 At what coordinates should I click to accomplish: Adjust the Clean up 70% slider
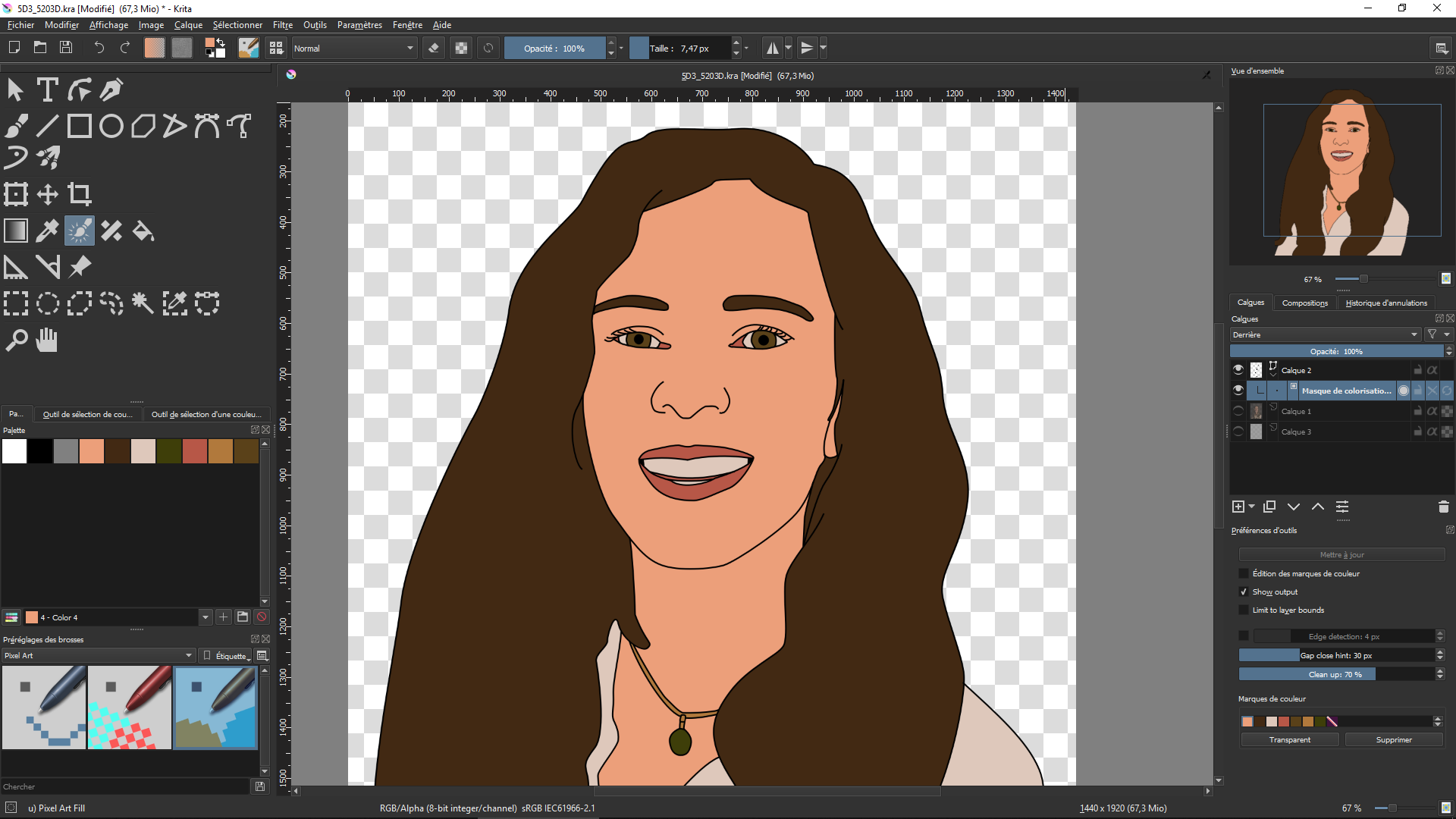1336,674
